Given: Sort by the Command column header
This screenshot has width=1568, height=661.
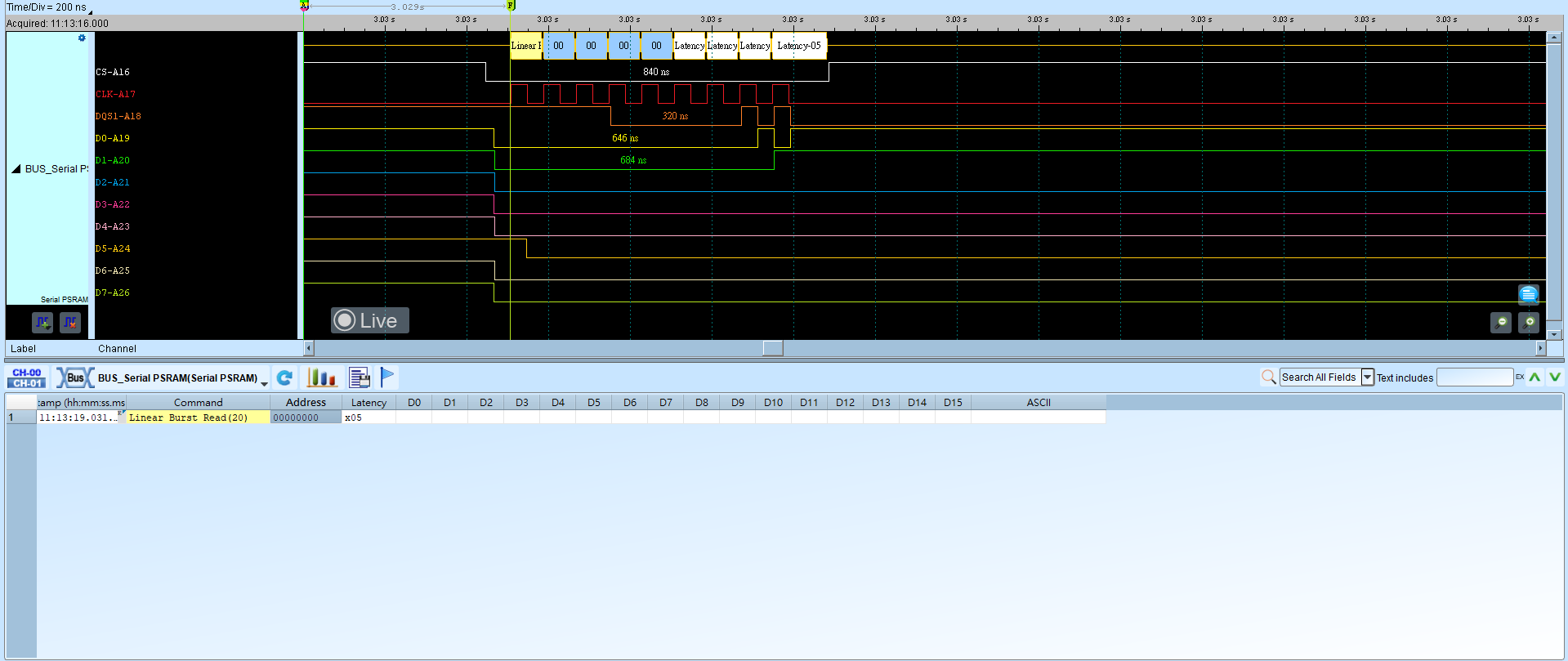Looking at the screenshot, I should pyautogui.click(x=198, y=402).
